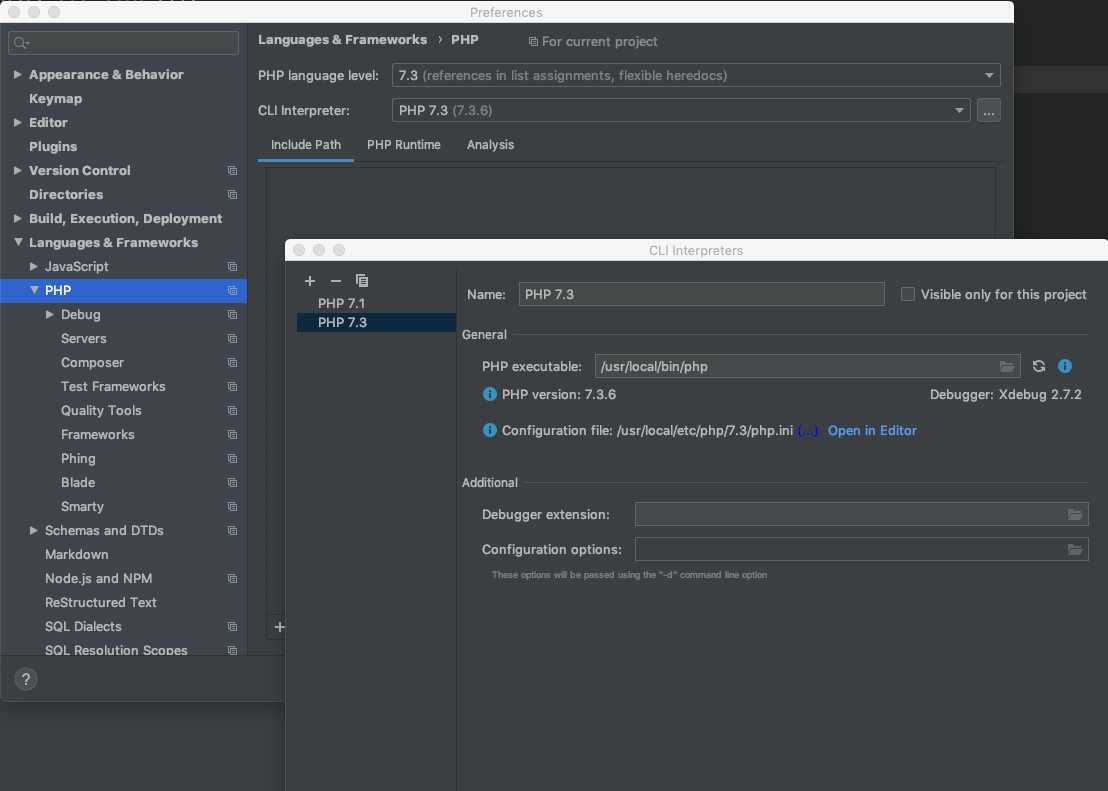Enable Visible only for this project
The width and height of the screenshot is (1108, 791).
coord(908,294)
